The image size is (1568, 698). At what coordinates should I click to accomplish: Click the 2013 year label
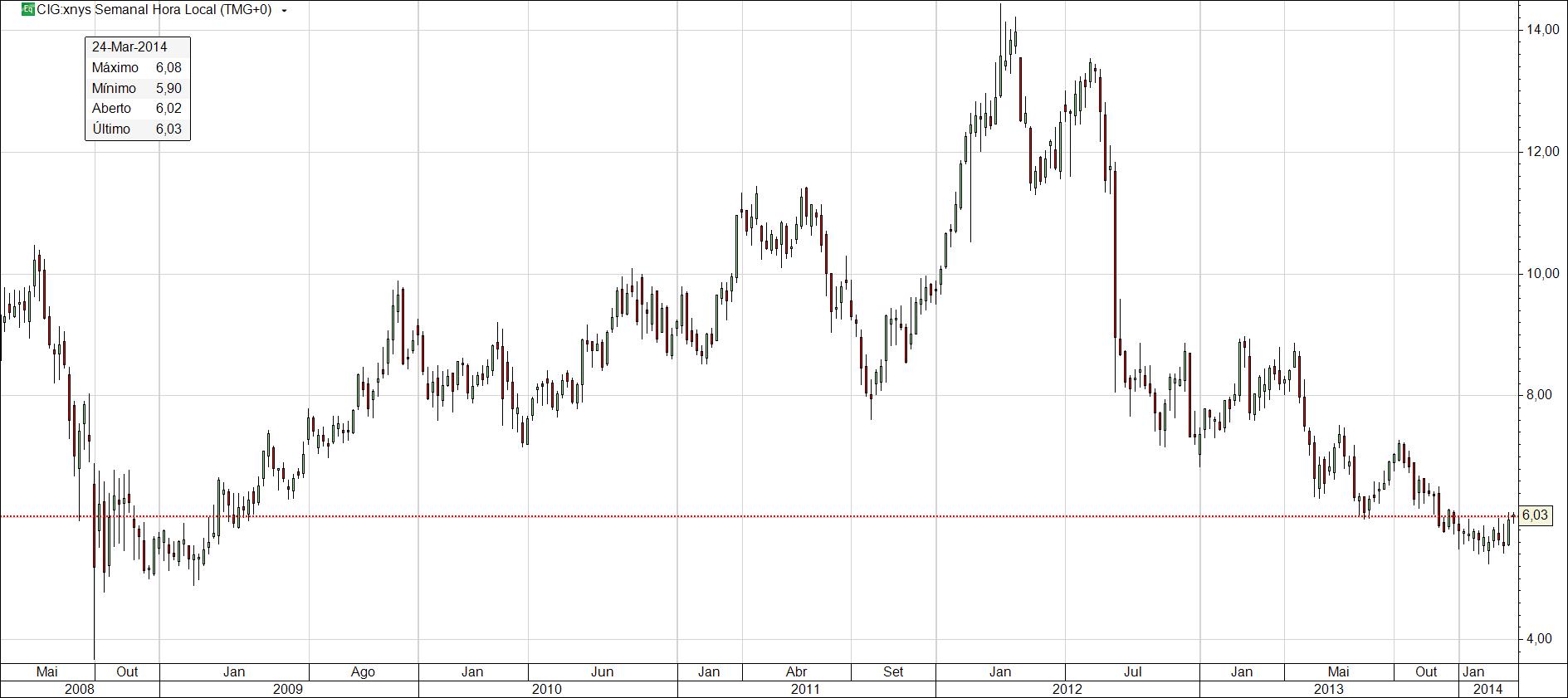click(1329, 689)
